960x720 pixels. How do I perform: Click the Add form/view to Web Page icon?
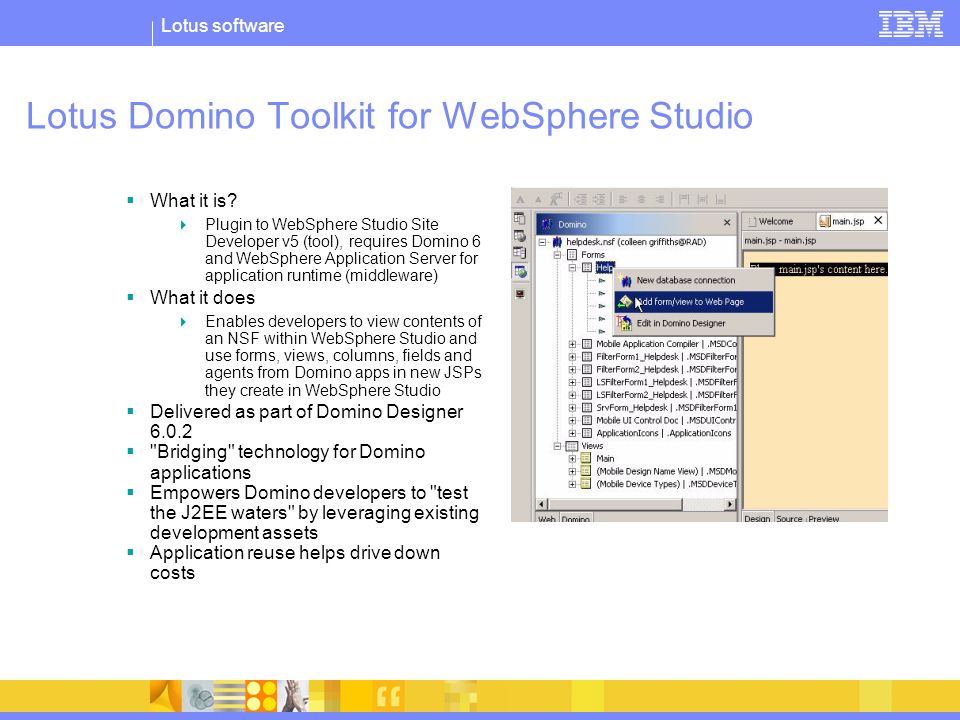(x=624, y=302)
